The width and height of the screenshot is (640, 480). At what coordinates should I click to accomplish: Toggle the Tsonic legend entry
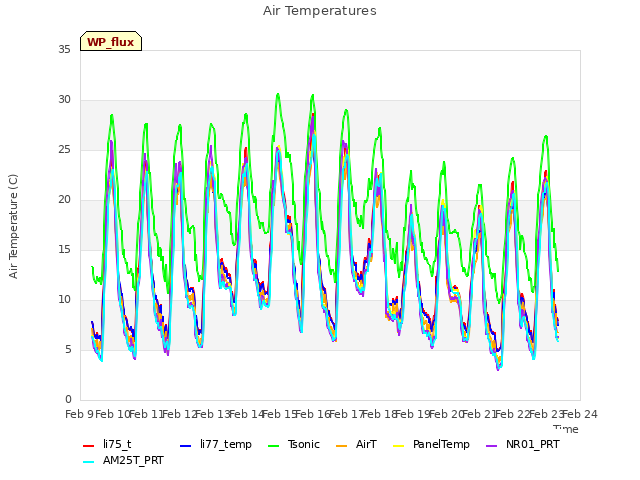click(x=293, y=444)
